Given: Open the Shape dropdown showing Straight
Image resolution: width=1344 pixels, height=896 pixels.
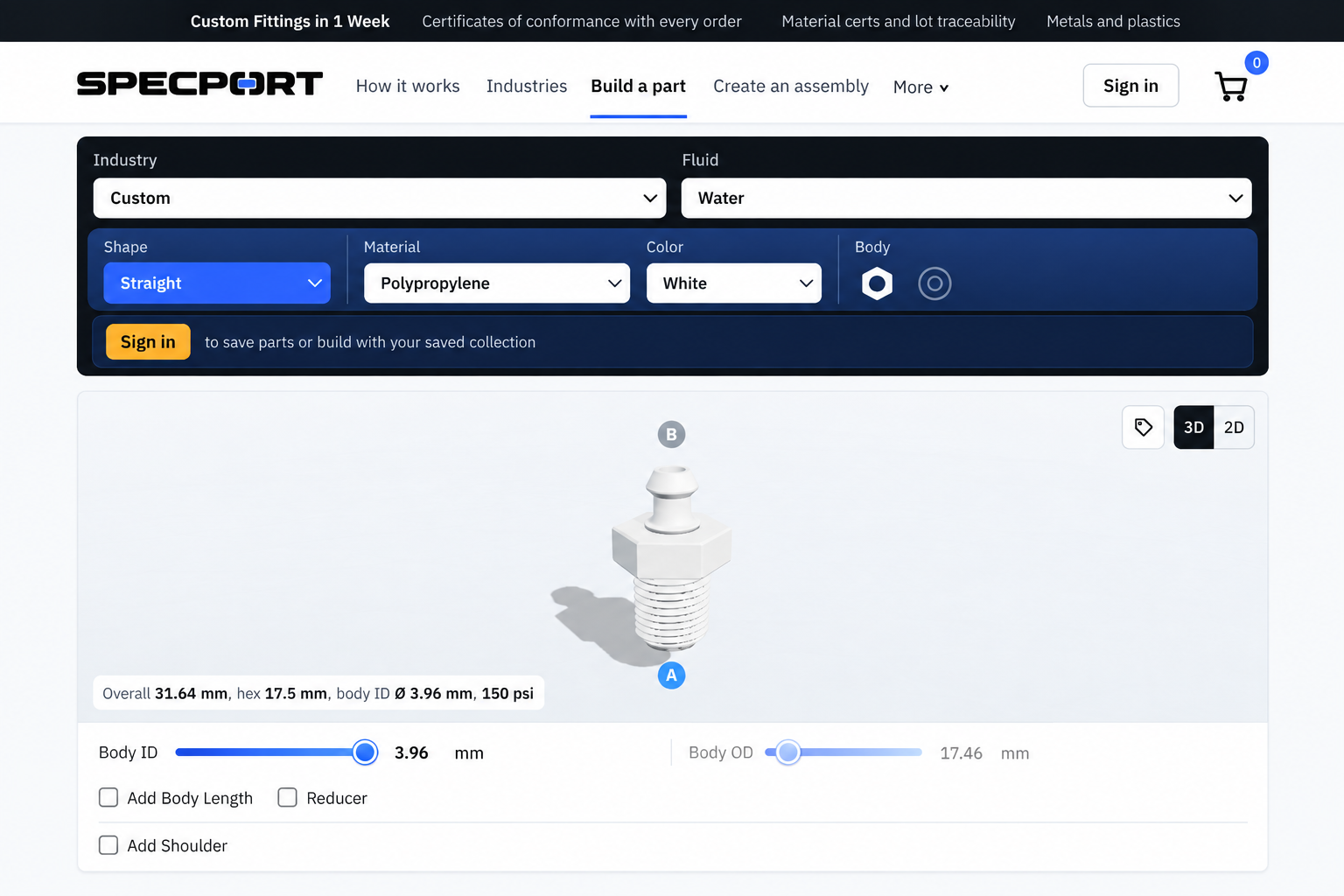Looking at the screenshot, I should pyautogui.click(x=217, y=283).
